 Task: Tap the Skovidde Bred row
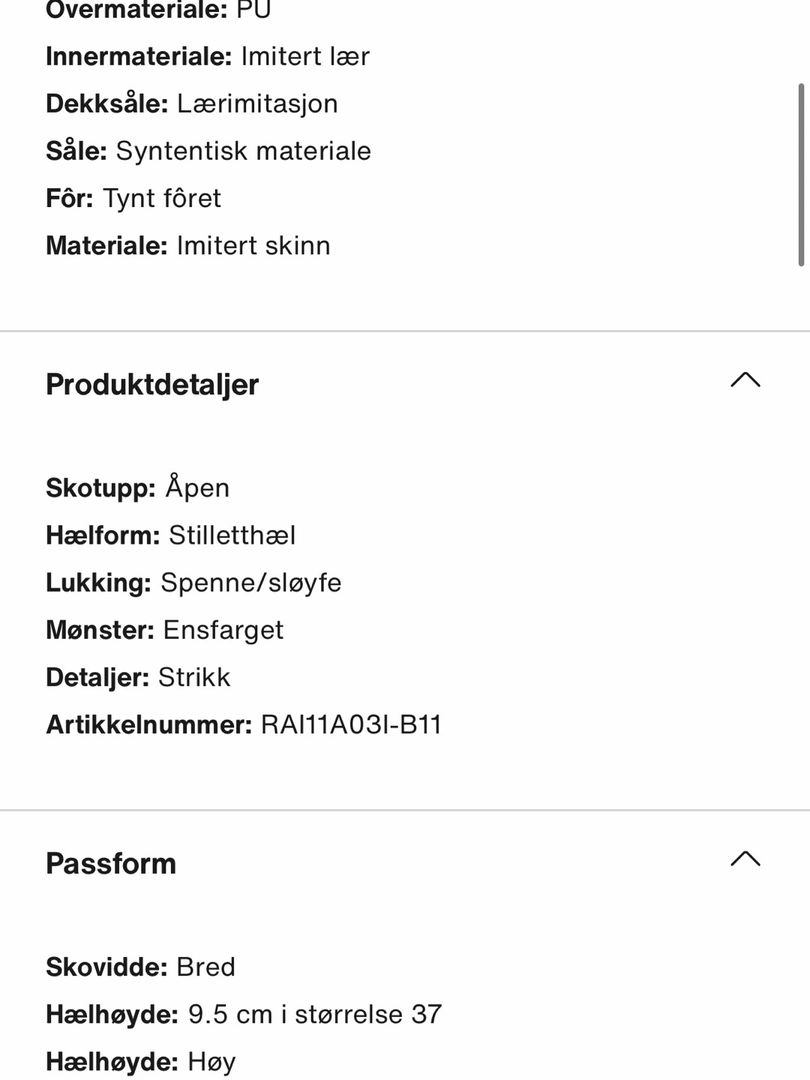click(141, 967)
